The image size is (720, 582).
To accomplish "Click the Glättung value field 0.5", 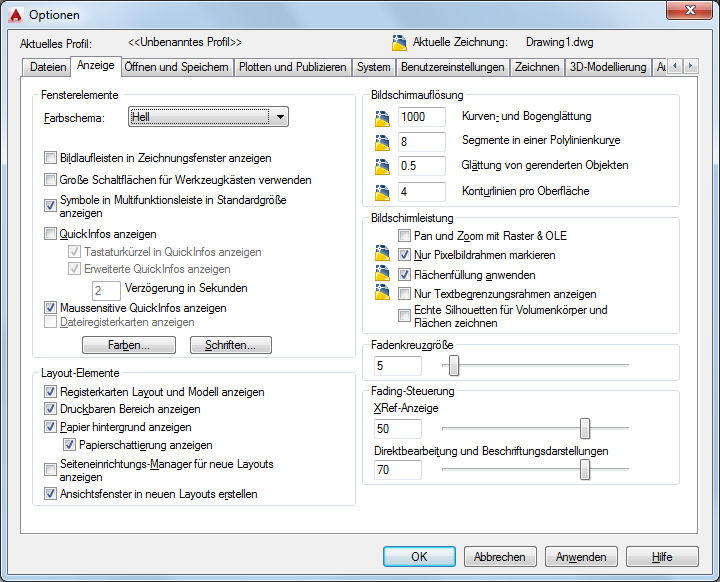I will point(422,166).
